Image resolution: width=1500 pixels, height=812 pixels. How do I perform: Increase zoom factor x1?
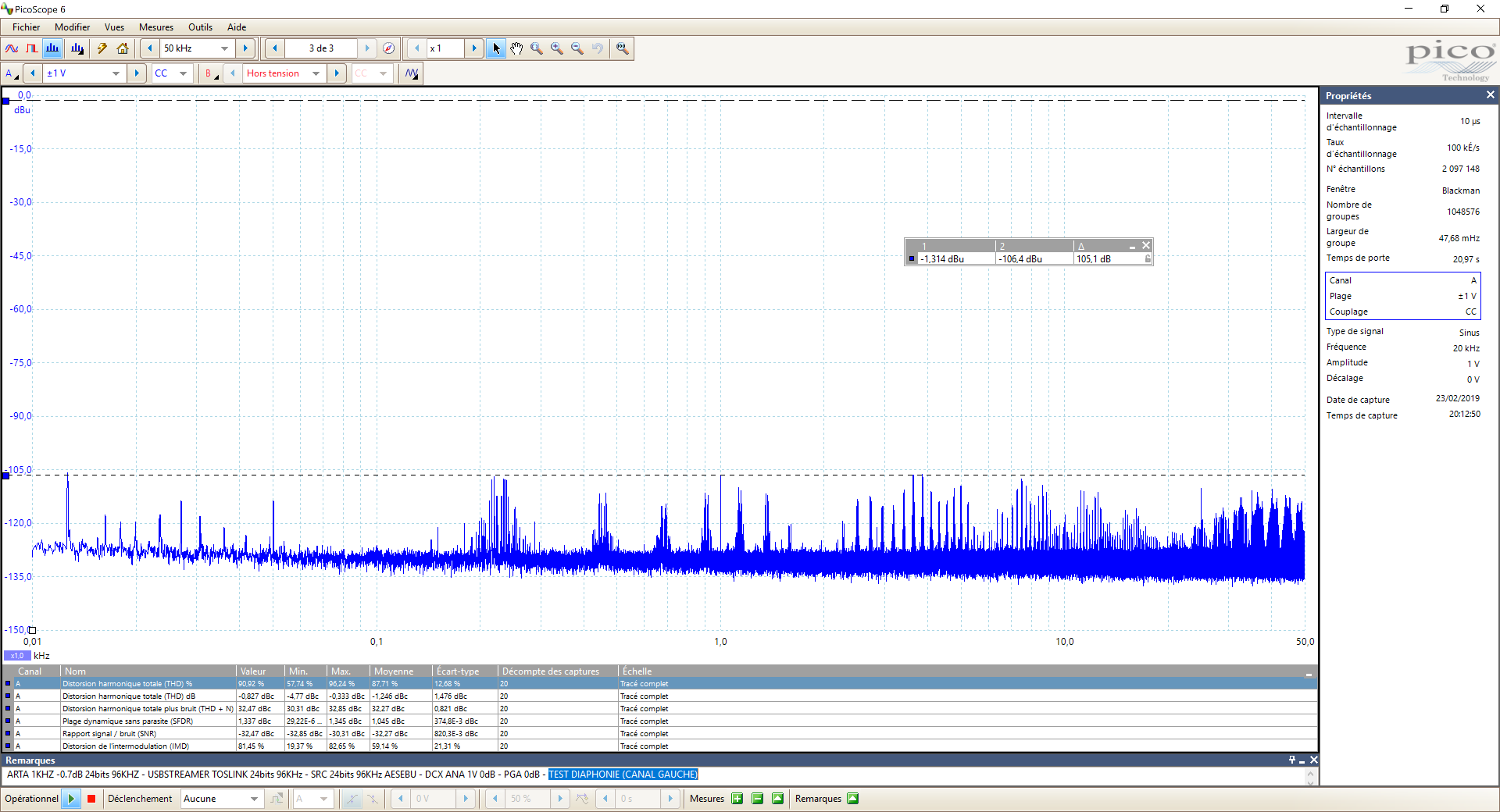pos(474,48)
